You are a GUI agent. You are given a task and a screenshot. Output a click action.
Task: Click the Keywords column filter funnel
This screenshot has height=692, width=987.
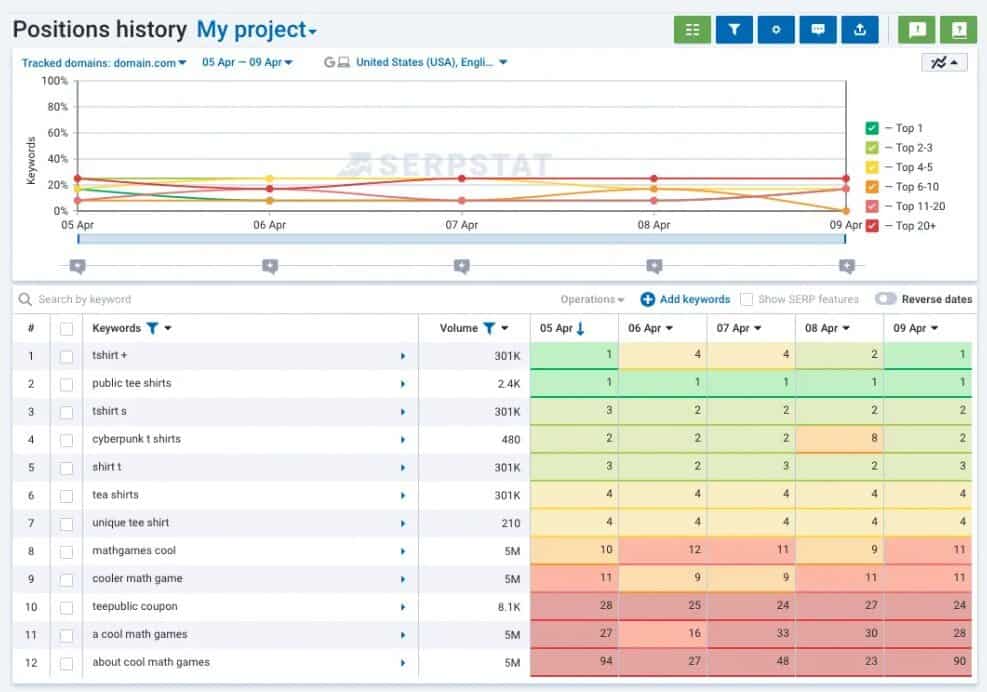click(x=152, y=328)
